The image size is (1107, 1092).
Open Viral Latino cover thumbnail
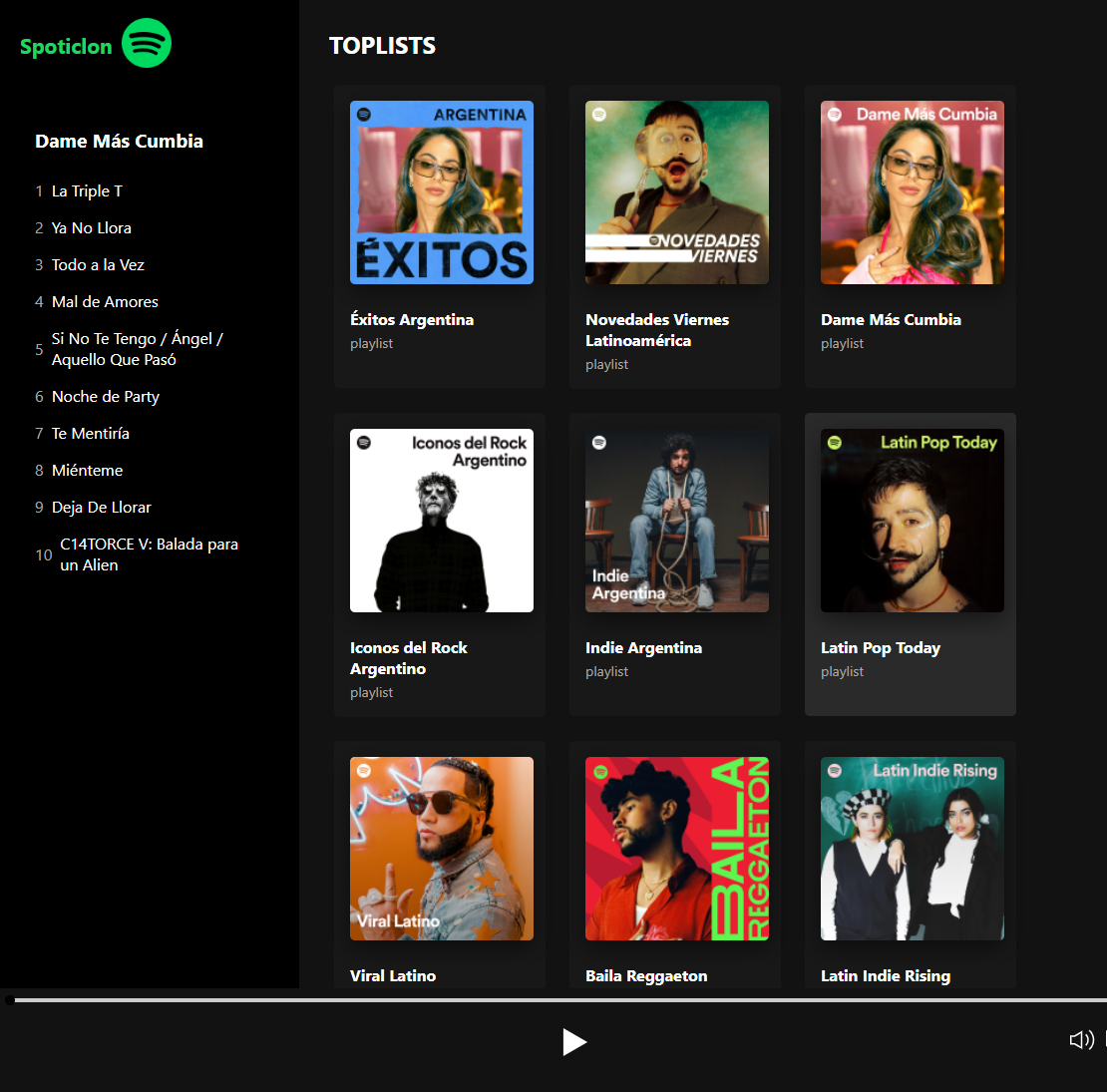(442, 849)
